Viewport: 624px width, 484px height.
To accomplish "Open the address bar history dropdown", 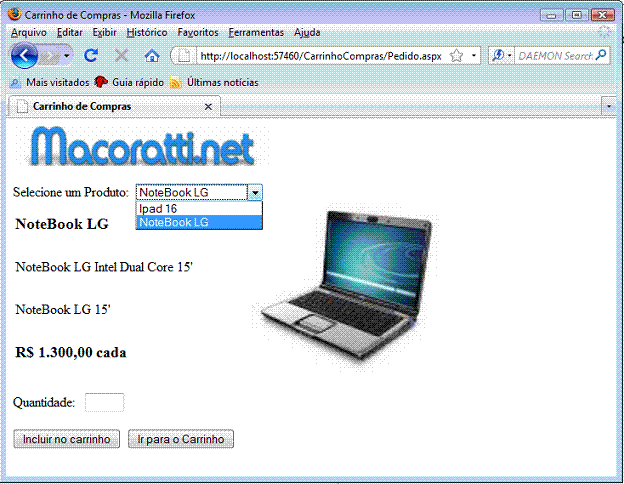I will pyautogui.click(x=474, y=56).
